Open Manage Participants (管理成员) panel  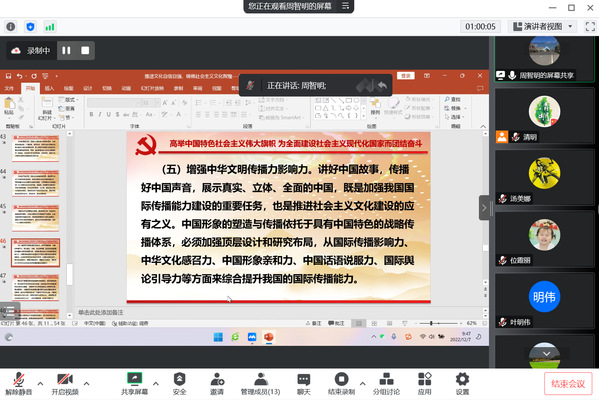(x=261, y=384)
